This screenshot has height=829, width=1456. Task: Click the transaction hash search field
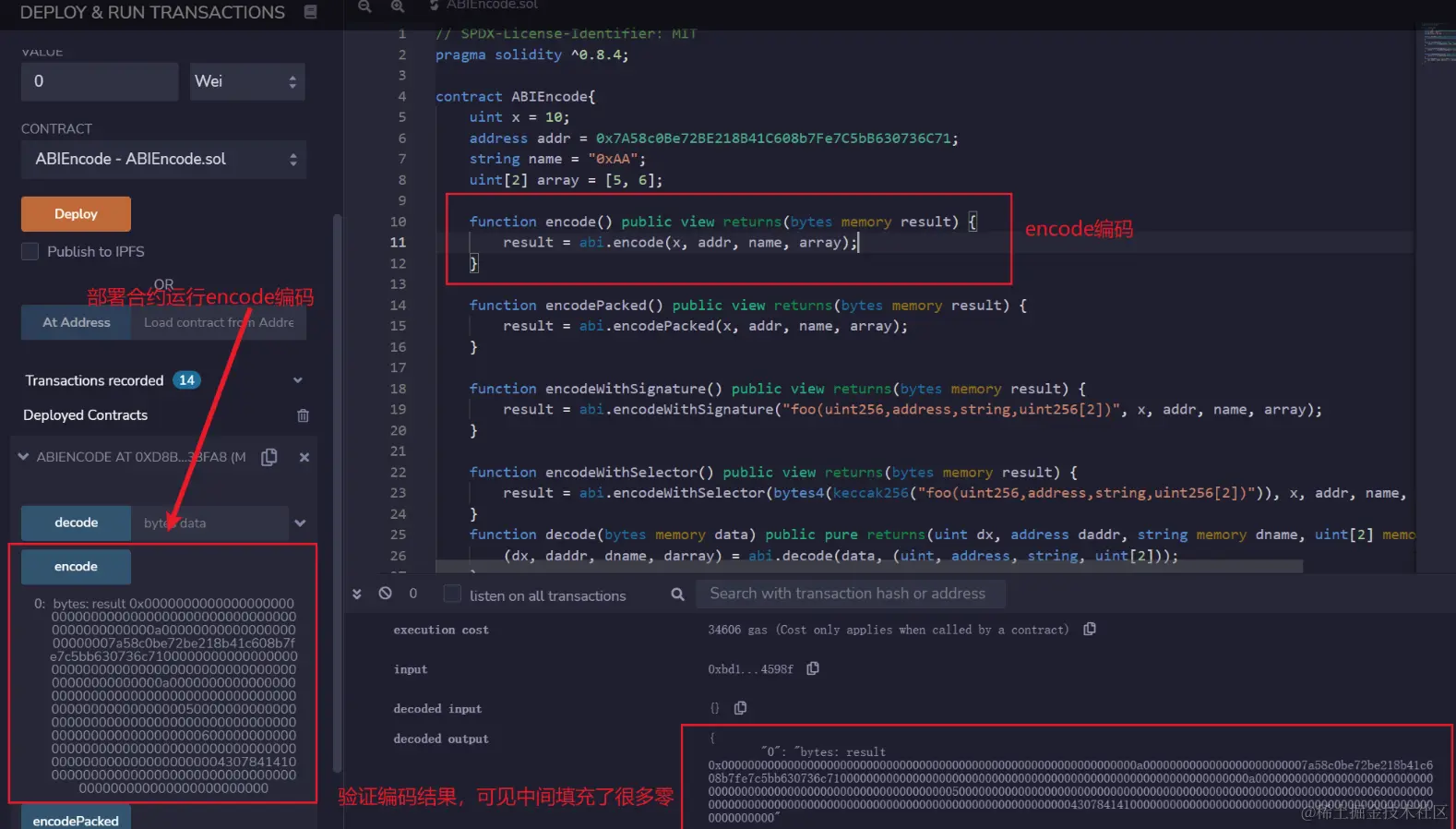tap(850, 594)
